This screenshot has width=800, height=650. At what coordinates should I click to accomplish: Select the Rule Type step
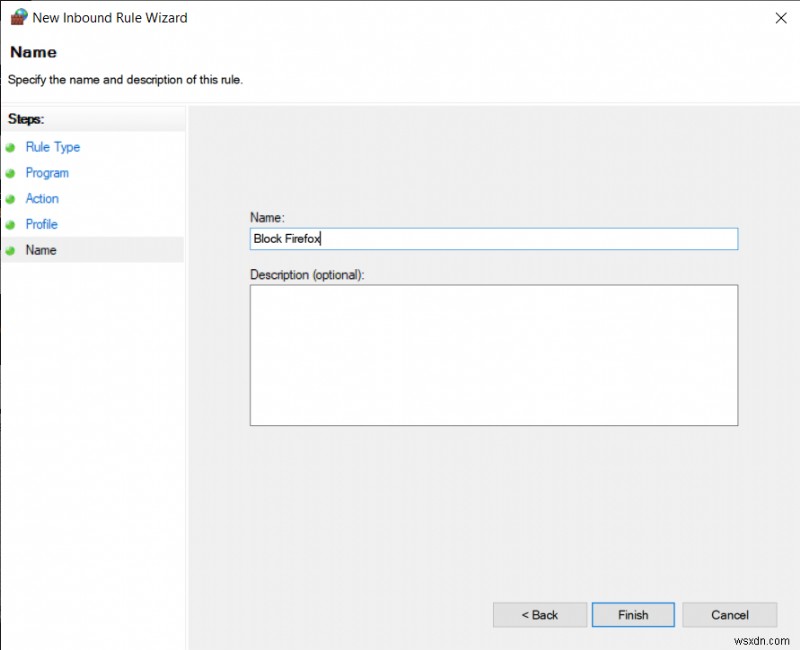[x=52, y=147]
